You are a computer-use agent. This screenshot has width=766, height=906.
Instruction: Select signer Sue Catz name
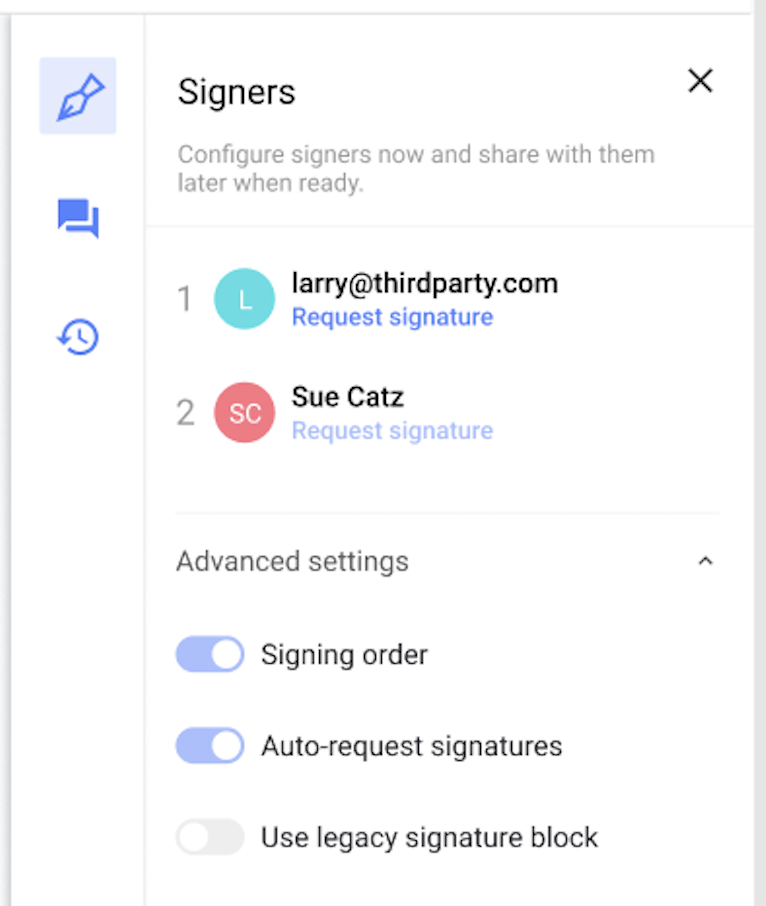(x=347, y=397)
